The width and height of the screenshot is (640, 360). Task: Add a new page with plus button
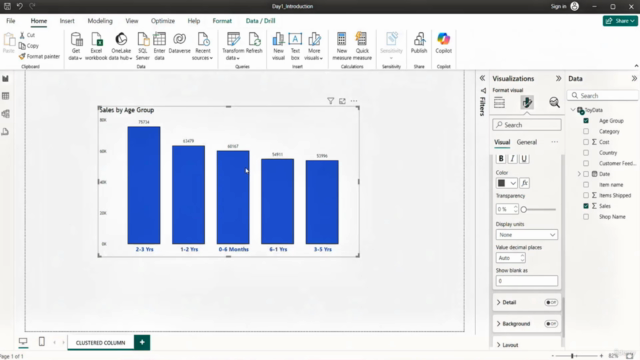point(142,342)
